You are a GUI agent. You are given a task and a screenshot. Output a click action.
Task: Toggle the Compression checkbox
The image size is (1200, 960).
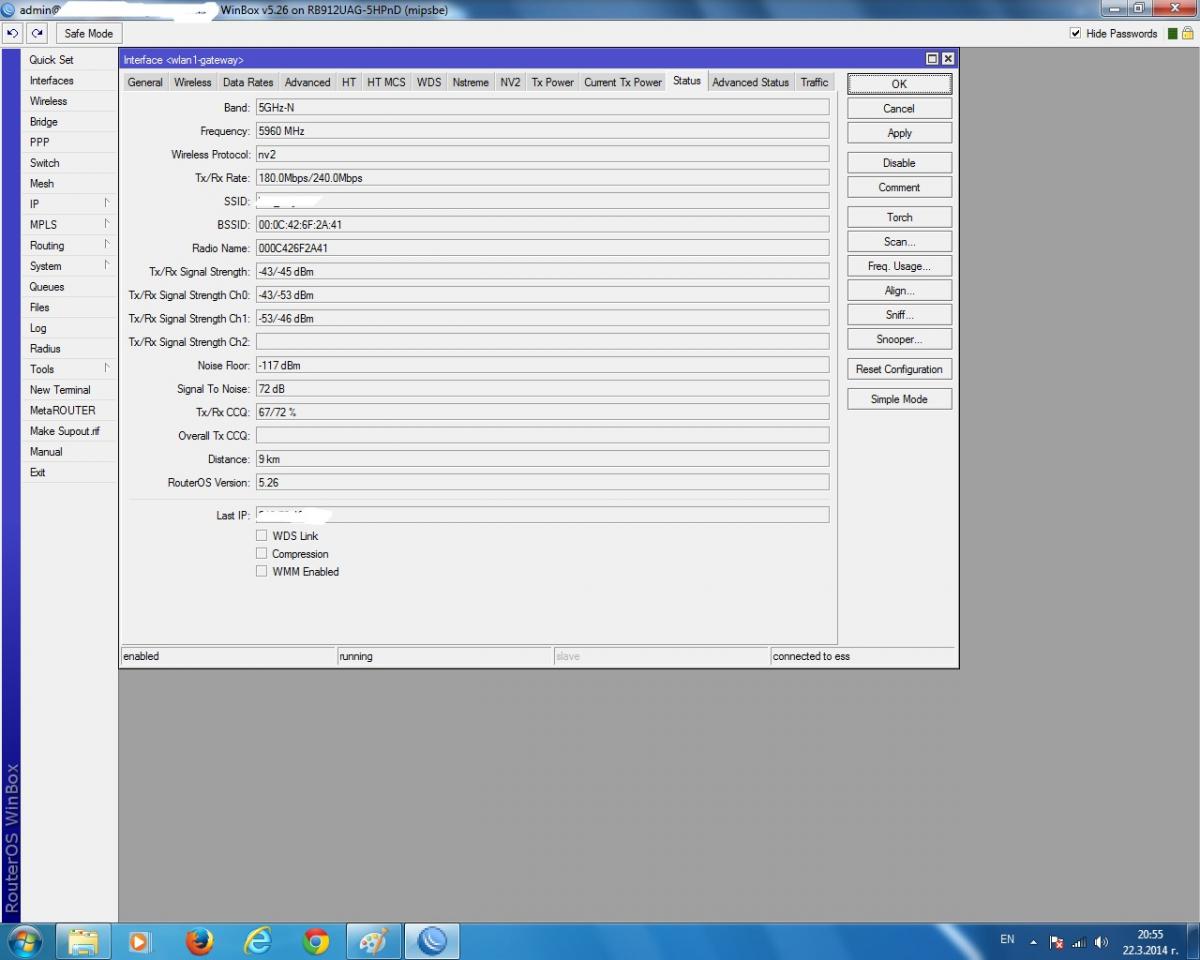tap(262, 554)
